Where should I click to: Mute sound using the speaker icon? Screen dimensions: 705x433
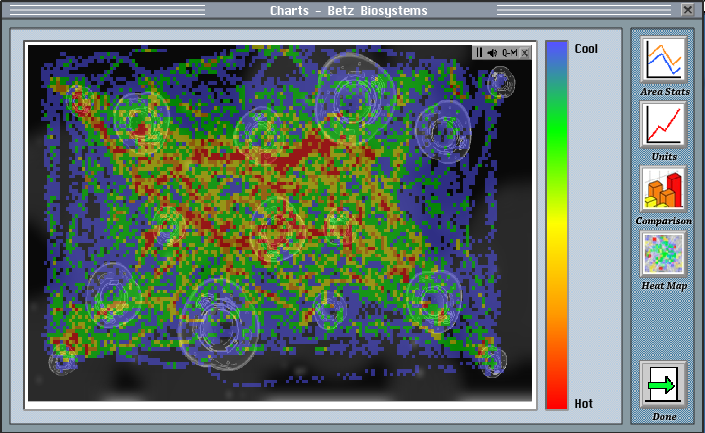pyautogui.click(x=494, y=53)
